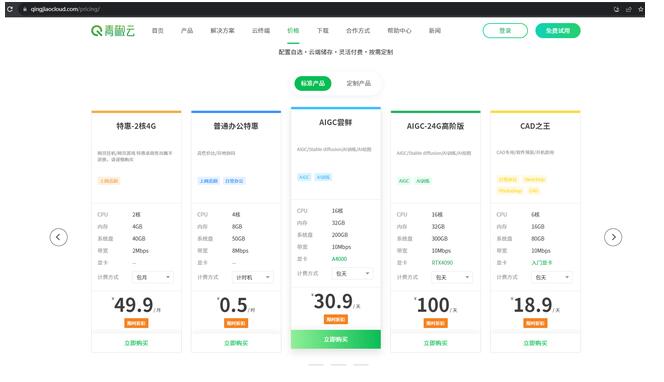Viewport: 664px width, 382px height.
Task: Click the 特惠-2核4G card title
Action: tap(136, 126)
